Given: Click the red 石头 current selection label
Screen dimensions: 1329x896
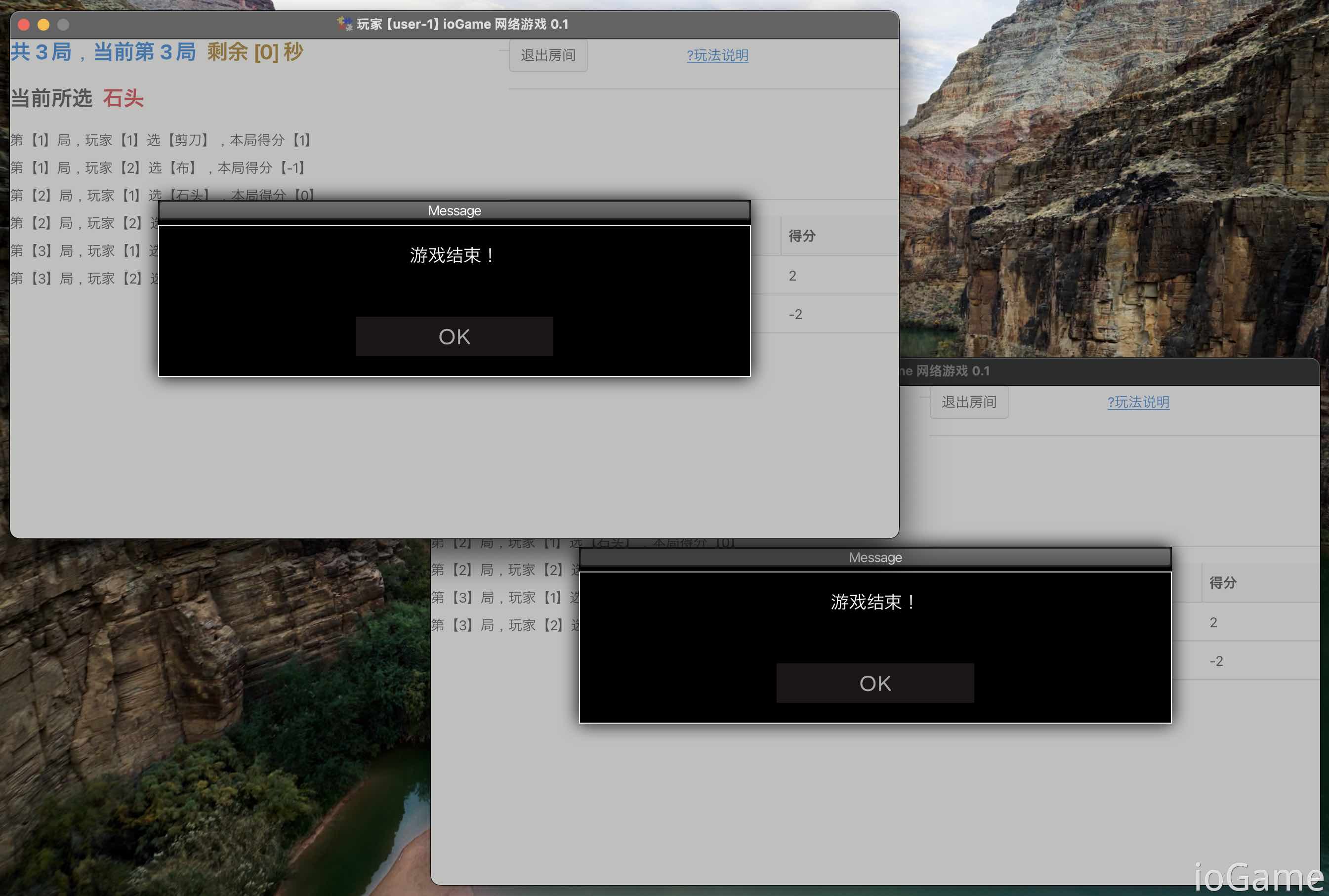Looking at the screenshot, I should pos(123,98).
